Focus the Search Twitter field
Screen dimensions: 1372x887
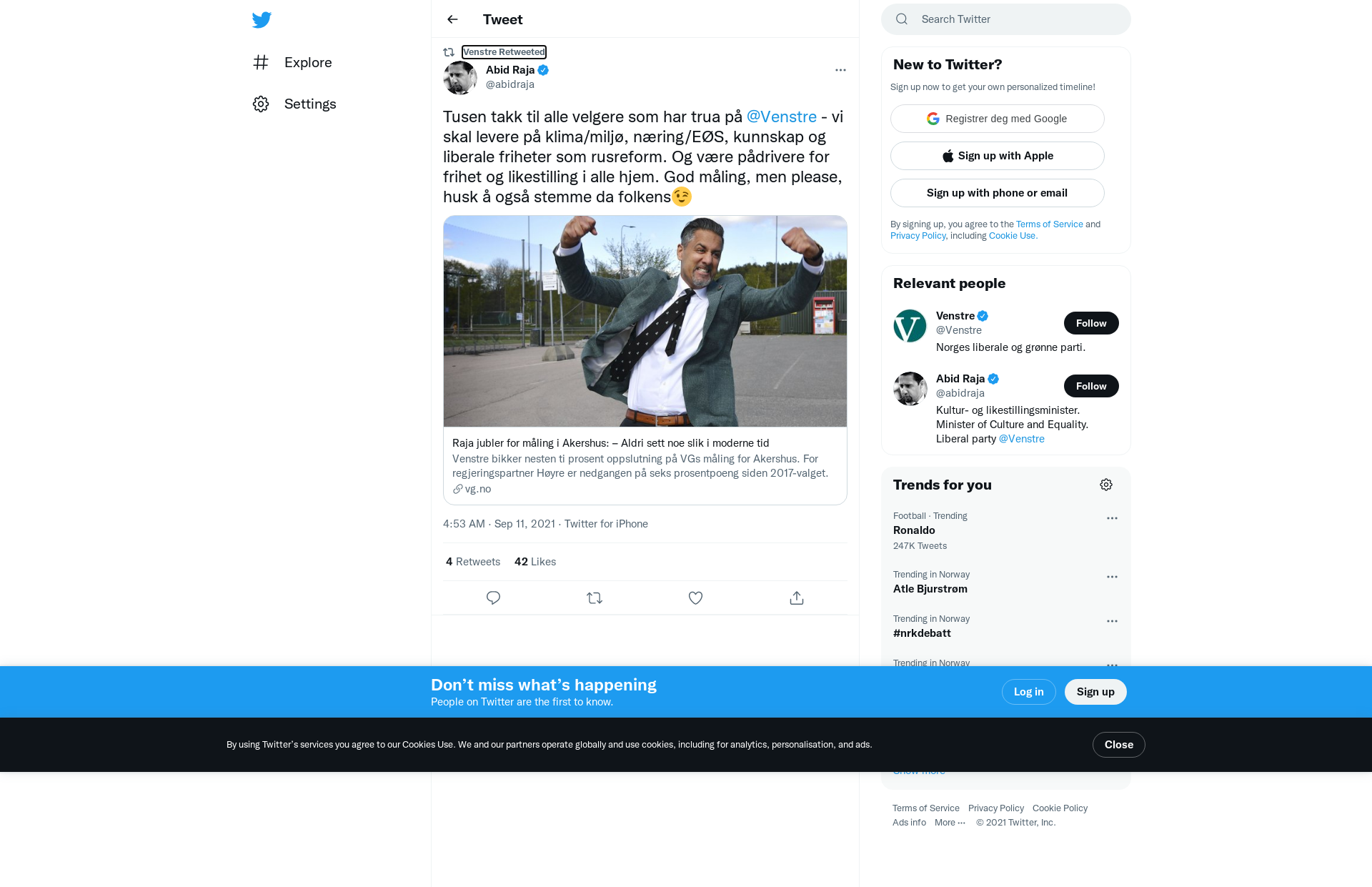pyautogui.click(x=1006, y=19)
